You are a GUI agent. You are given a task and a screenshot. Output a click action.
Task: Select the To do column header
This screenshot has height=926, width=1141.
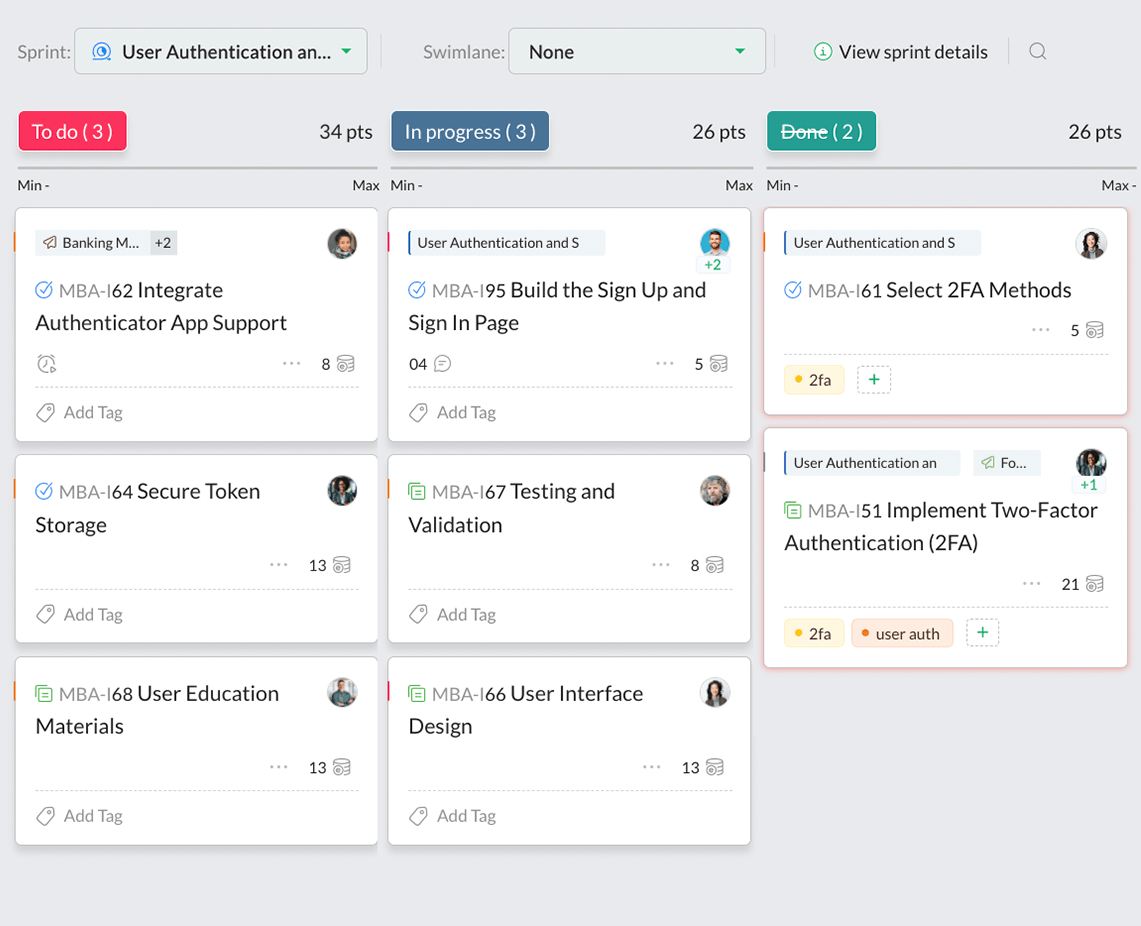(x=72, y=132)
